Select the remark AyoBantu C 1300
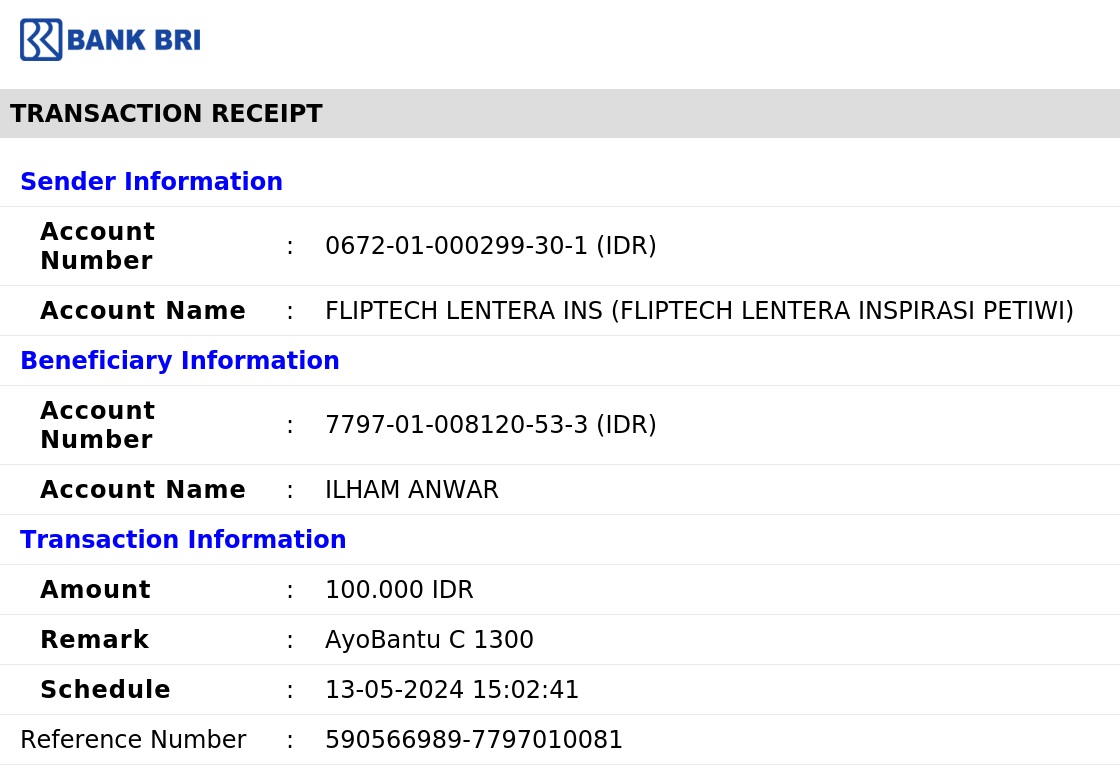The width and height of the screenshot is (1120, 765). coord(429,639)
